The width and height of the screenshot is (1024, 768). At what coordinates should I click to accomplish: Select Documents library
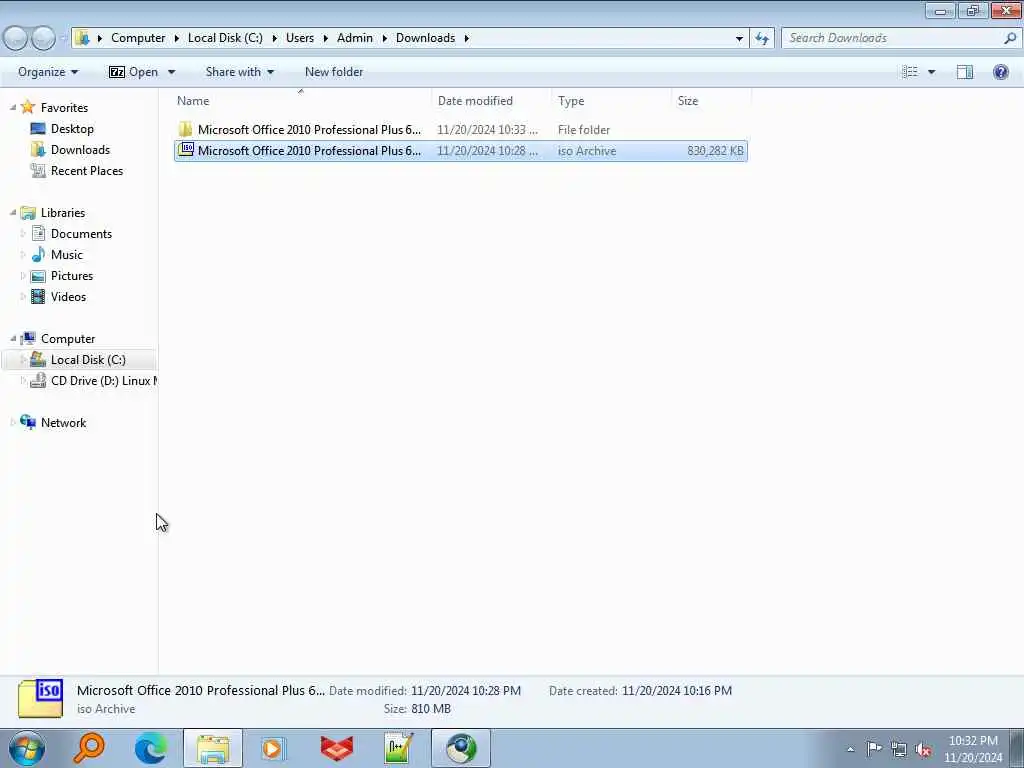click(81, 233)
